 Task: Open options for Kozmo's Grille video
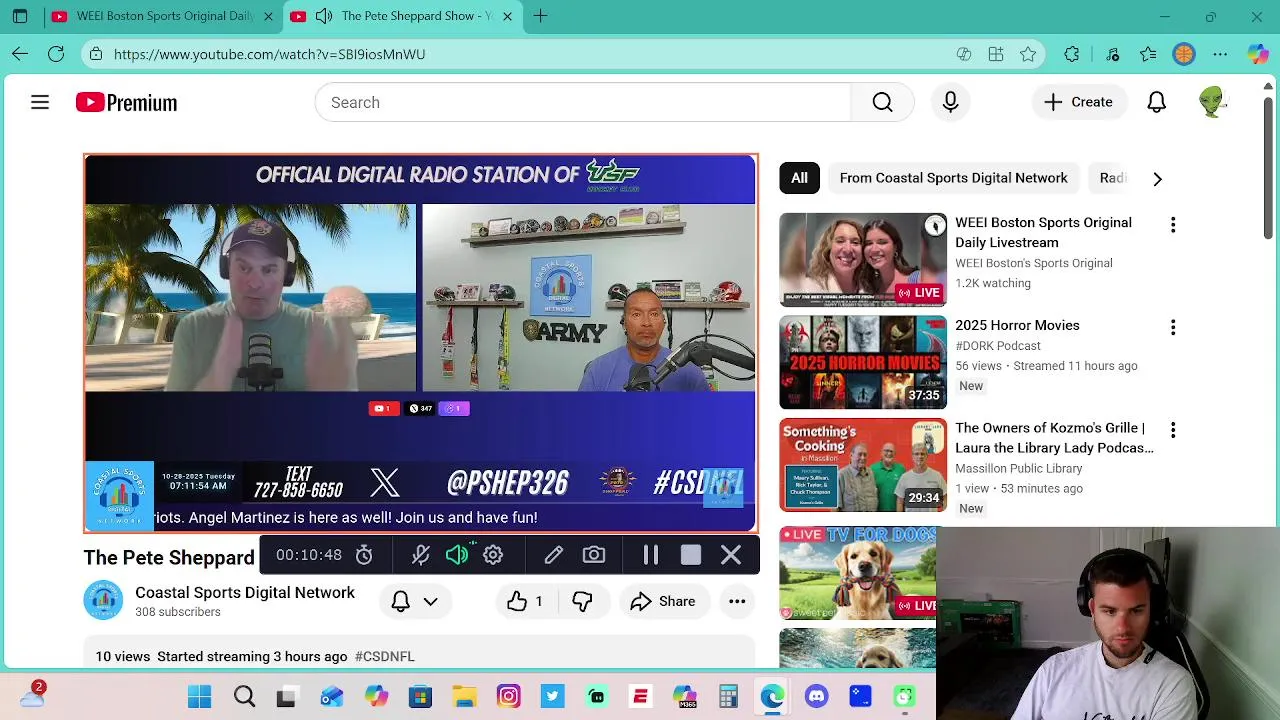point(1173,430)
